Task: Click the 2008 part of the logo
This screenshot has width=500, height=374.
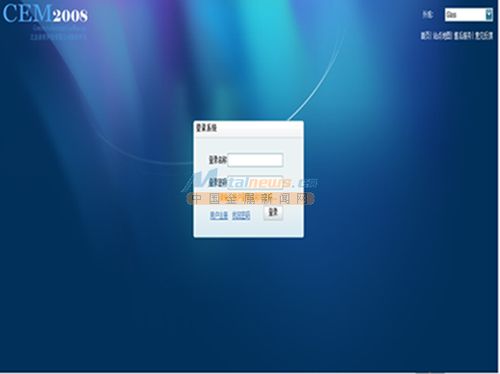Action: [70, 16]
